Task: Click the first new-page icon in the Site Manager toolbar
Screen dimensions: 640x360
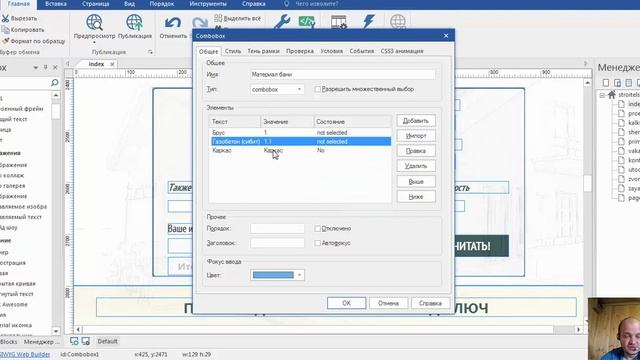Action: 606,83
